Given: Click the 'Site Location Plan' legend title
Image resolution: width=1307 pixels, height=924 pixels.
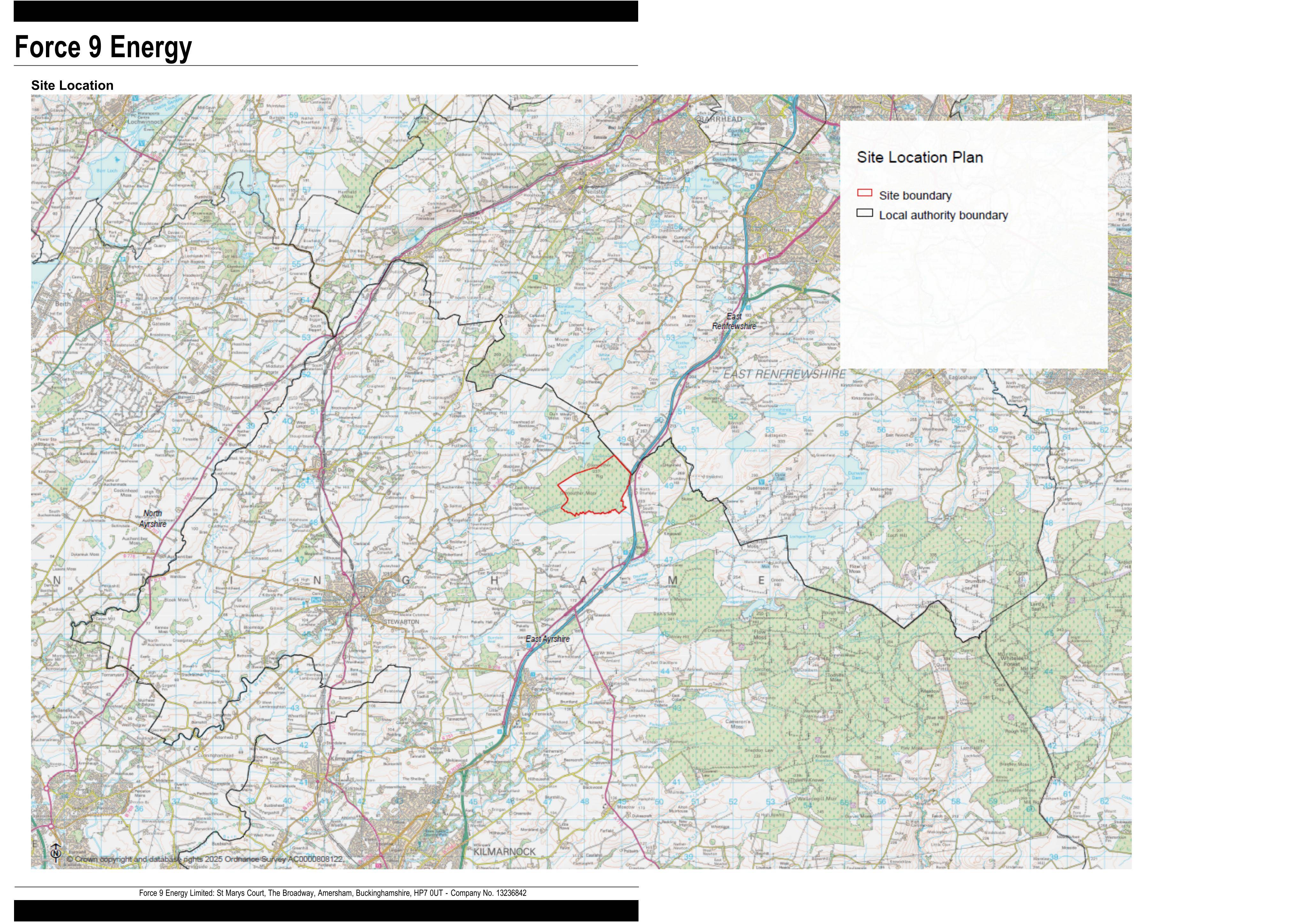Looking at the screenshot, I should click(920, 157).
